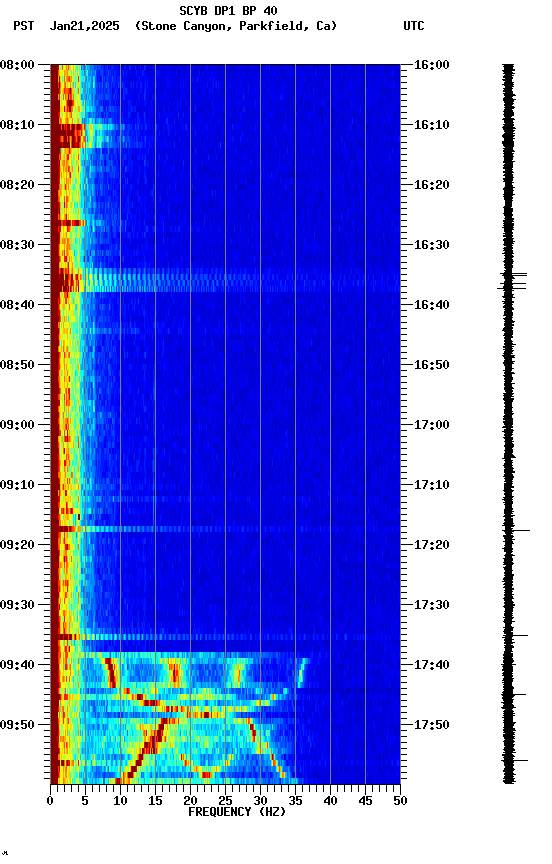Click the 'Jan21,2025' date label
The height and width of the screenshot is (864, 552).
click(84, 26)
